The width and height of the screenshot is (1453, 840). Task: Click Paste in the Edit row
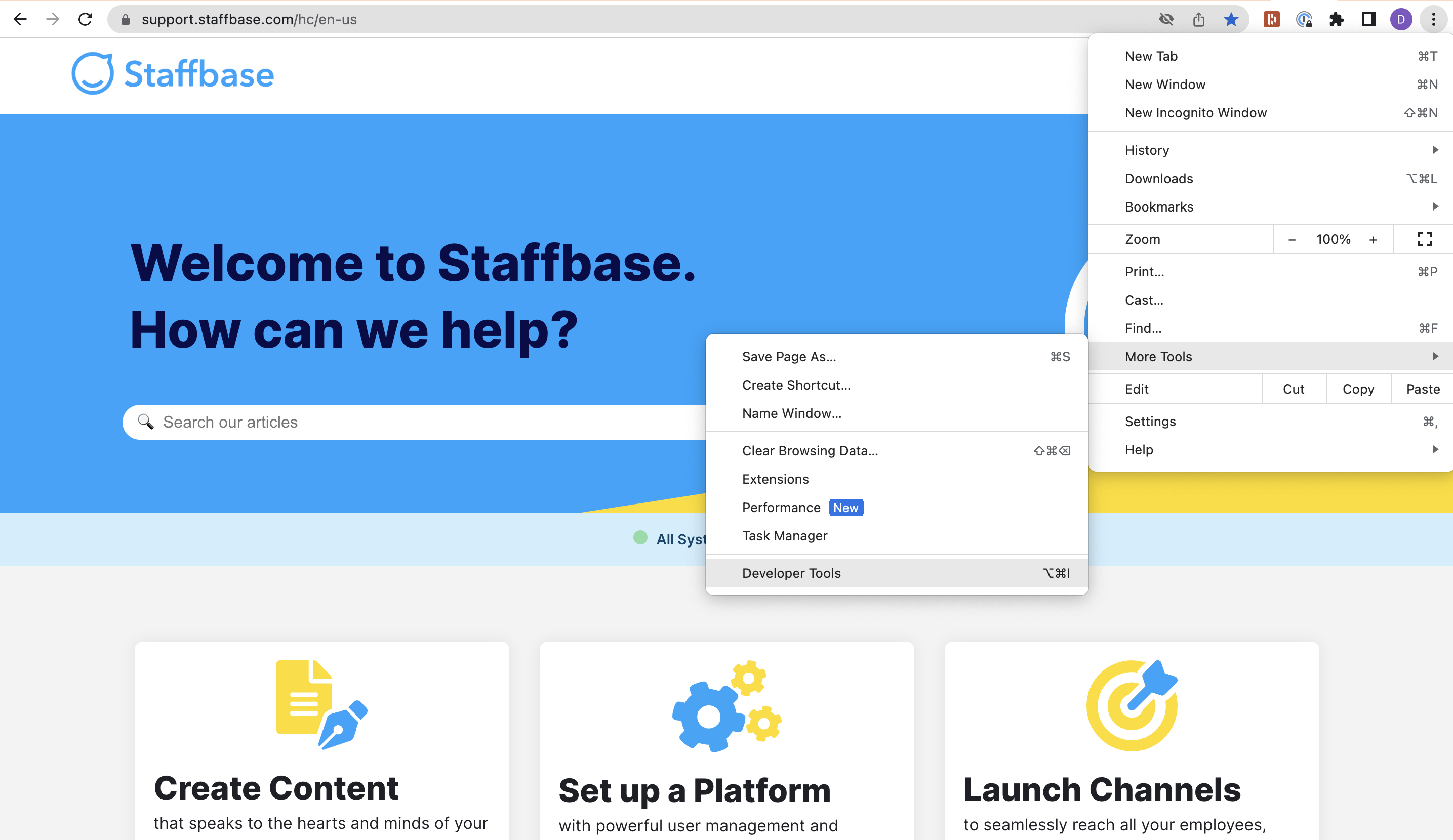point(1423,389)
